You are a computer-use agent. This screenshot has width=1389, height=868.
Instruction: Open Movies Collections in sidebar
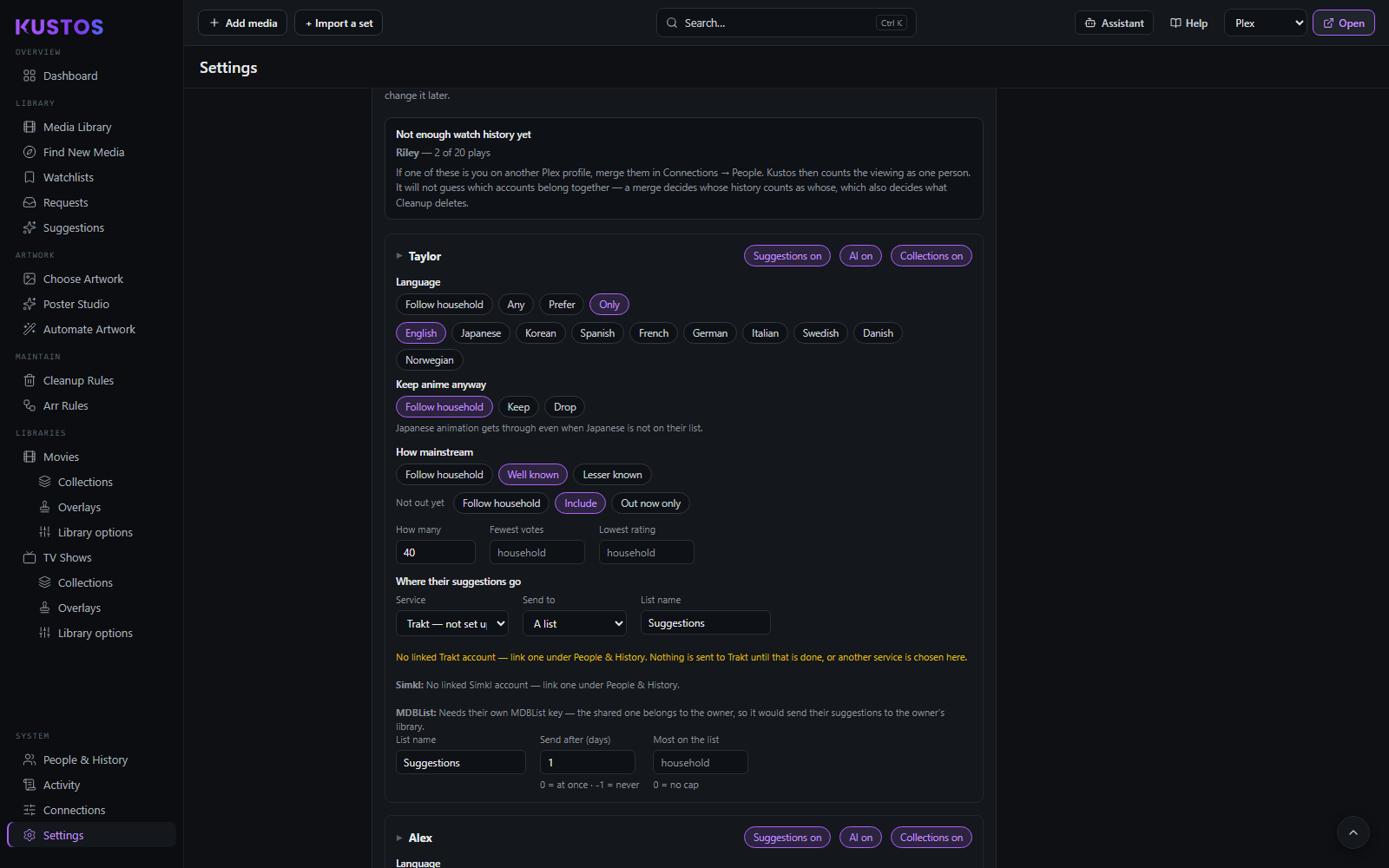click(85, 482)
